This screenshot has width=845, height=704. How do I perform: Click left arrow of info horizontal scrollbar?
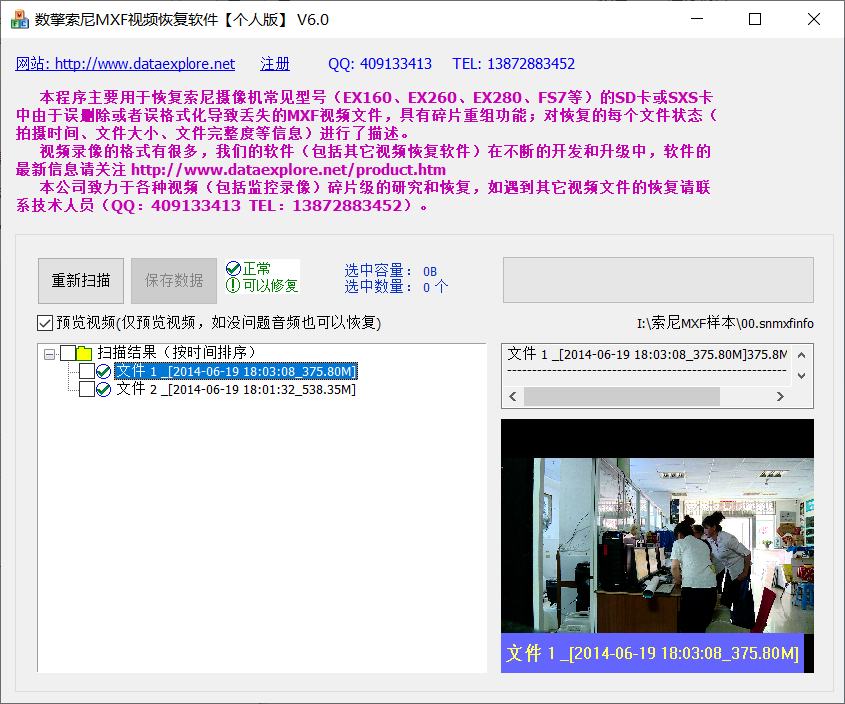[513, 397]
